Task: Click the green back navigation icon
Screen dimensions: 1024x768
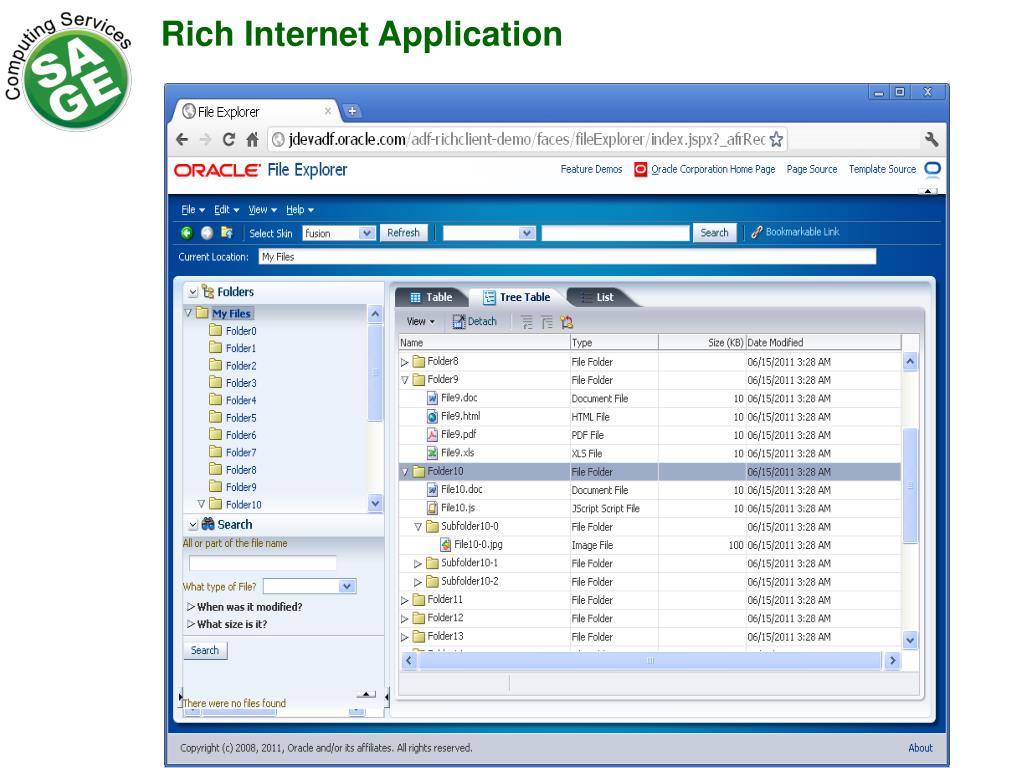Action: tap(187, 232)
